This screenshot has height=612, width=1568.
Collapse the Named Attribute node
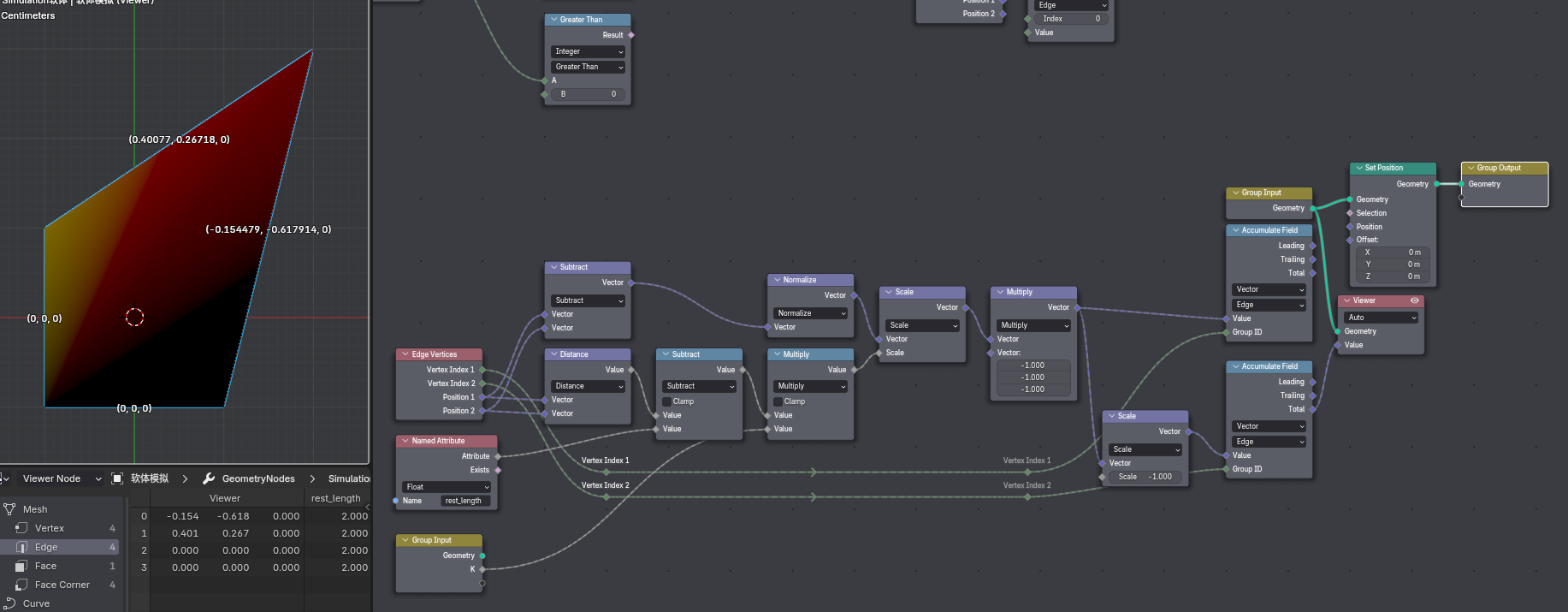pyautogui.click(x=405, y=441)
